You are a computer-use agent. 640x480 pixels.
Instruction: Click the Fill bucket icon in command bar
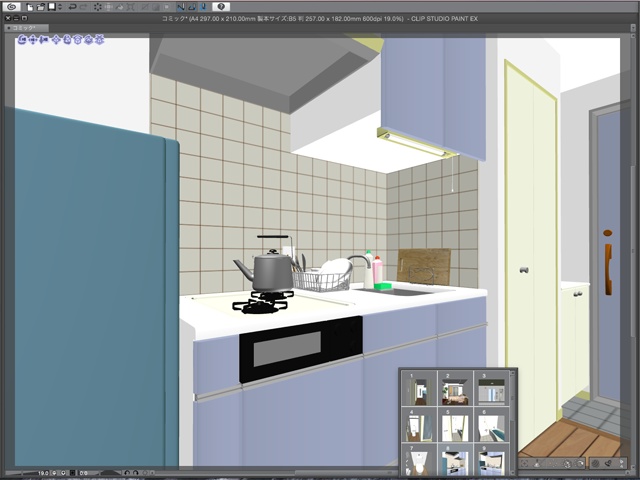click(120, 7)
